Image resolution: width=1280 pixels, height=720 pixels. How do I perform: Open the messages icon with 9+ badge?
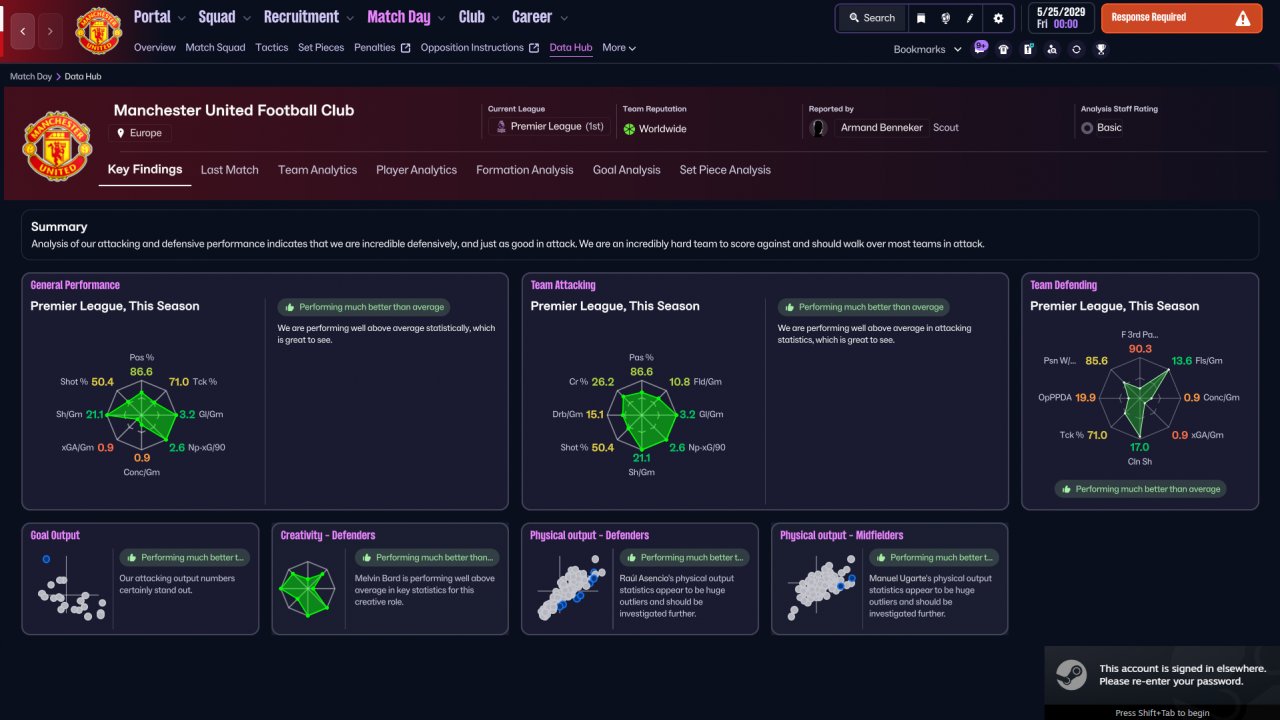point(981,48)
